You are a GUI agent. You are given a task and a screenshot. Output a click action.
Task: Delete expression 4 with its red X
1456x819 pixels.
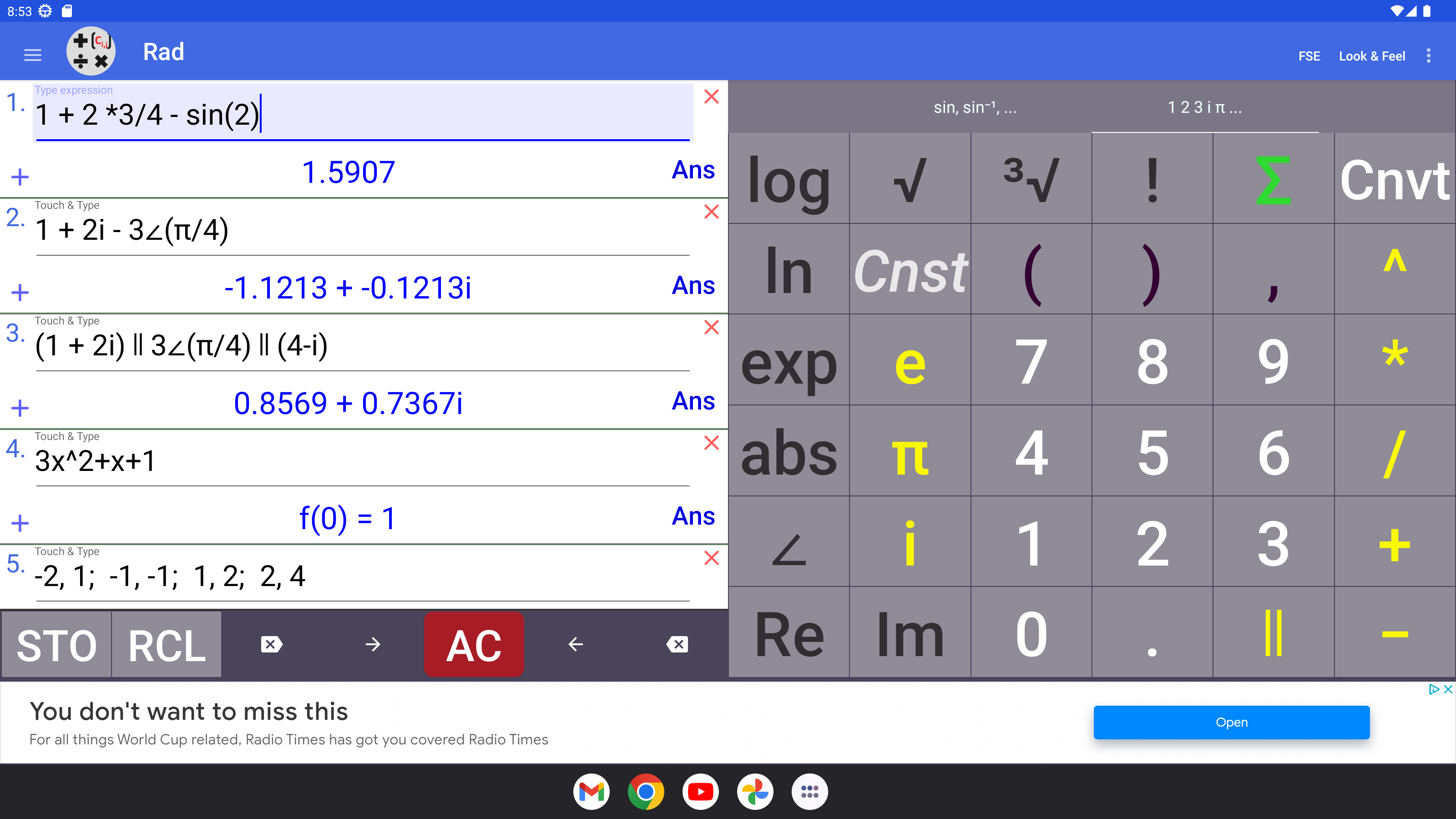712,443
